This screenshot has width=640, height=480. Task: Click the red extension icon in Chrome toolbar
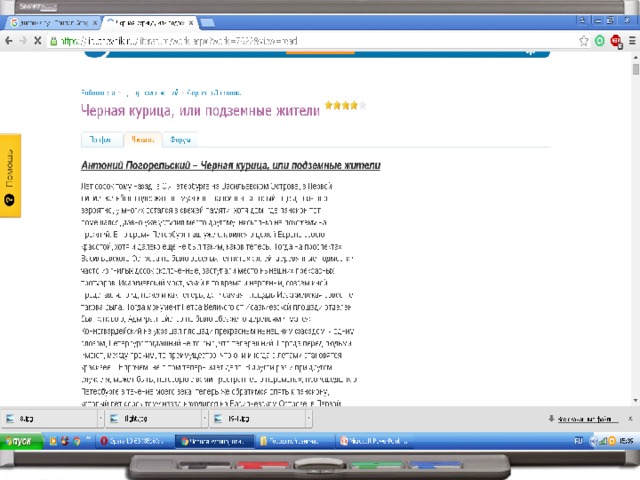point(616,41)
